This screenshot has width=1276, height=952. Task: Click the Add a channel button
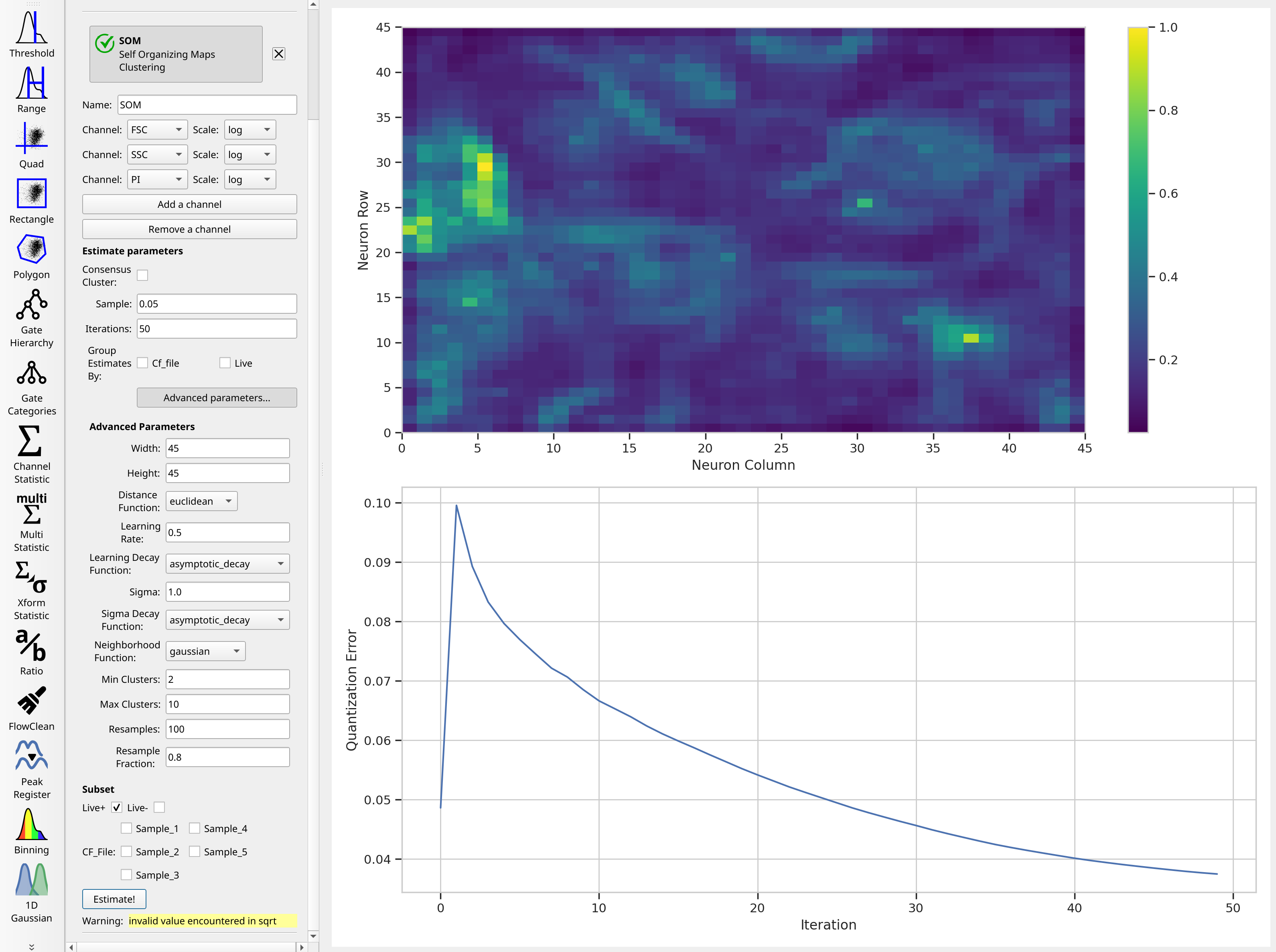point(189,204)
